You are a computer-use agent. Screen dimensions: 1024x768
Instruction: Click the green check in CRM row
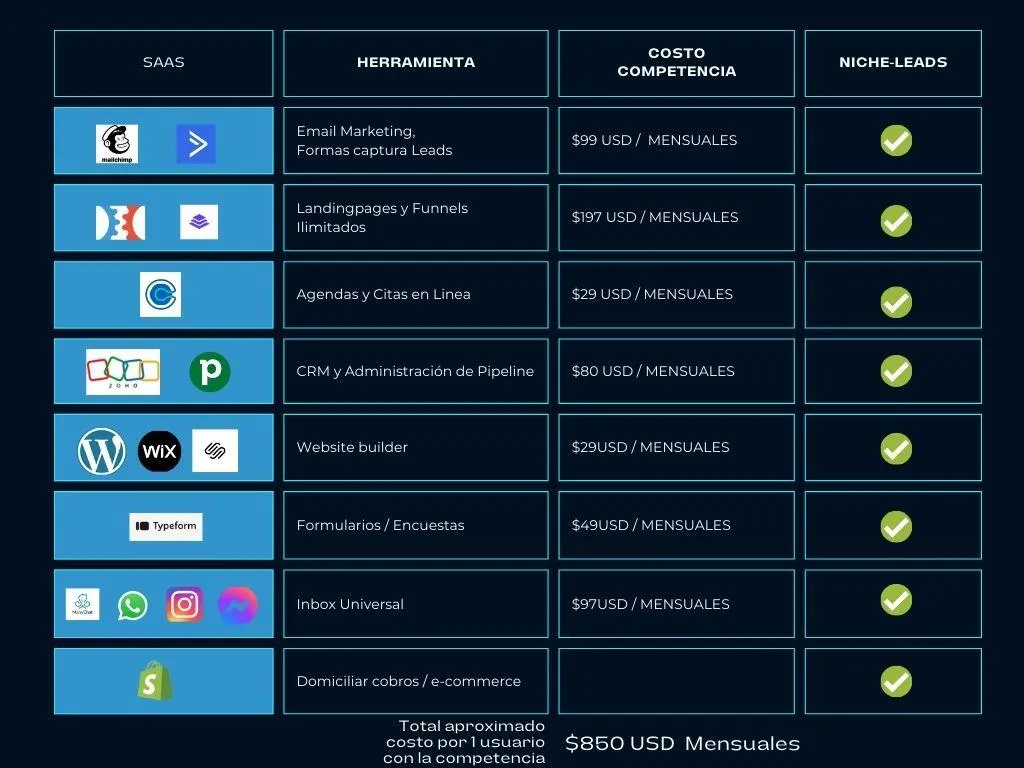click(896, 371)
